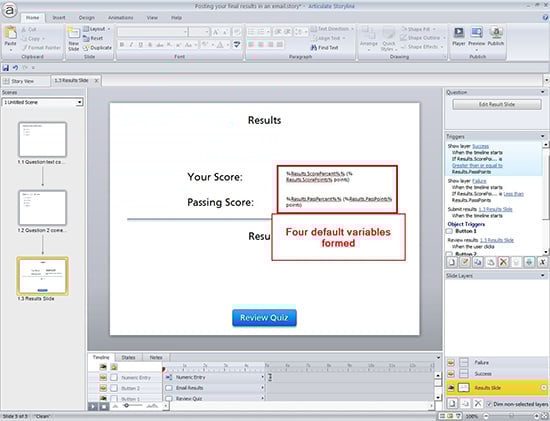Click the Greater than or equal to link

click(x=477, y=165)
